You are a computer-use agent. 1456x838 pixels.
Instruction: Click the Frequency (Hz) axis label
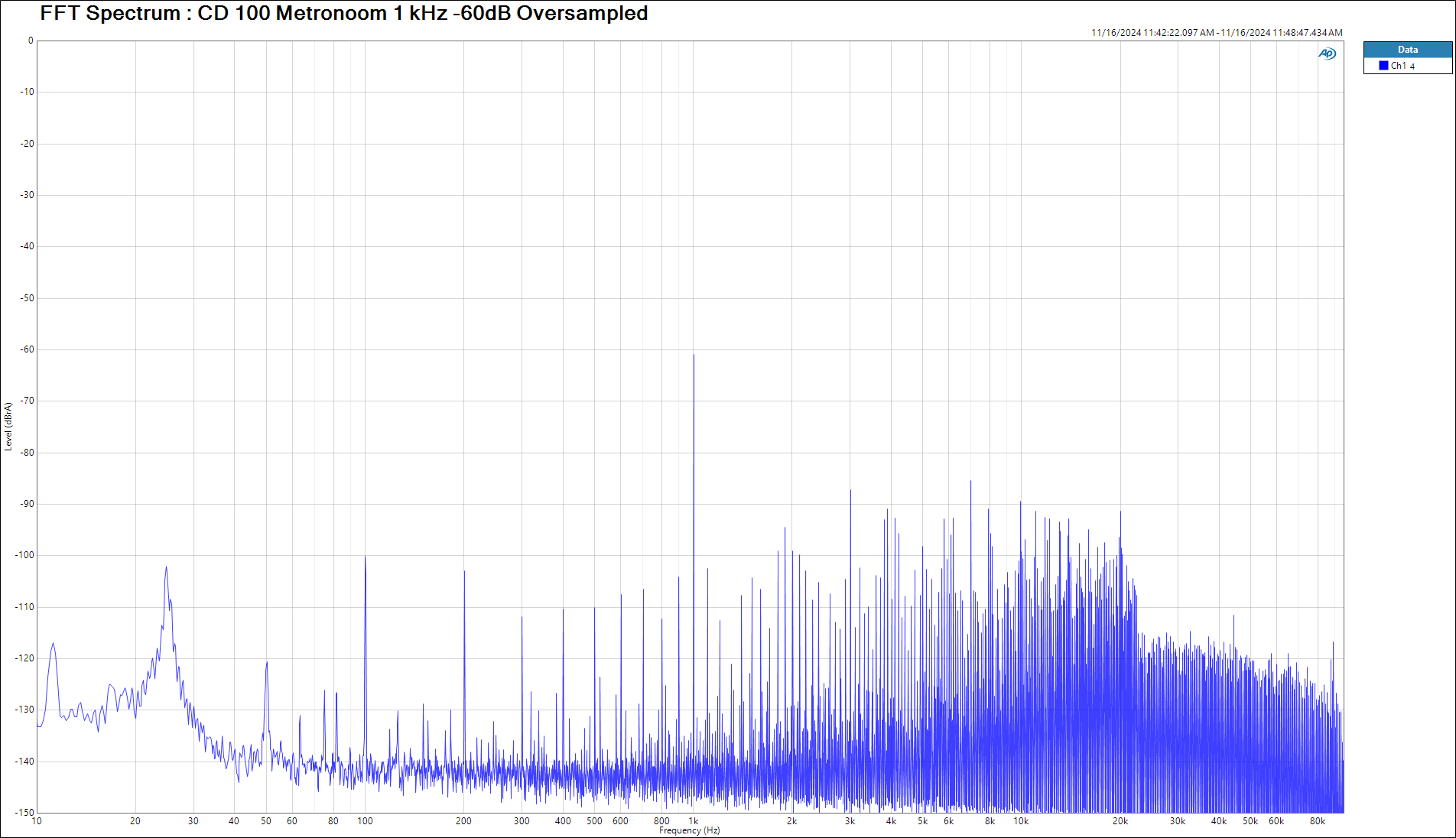(x=689, y=830)
